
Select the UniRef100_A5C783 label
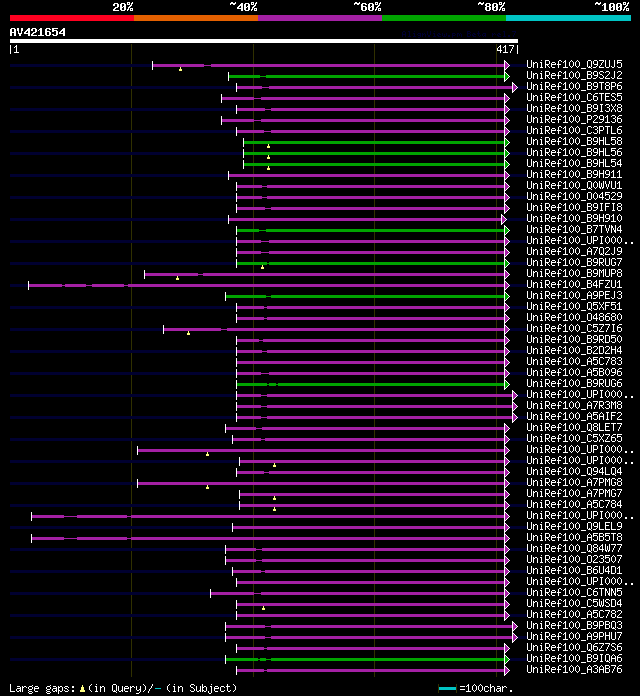[574, 361]
